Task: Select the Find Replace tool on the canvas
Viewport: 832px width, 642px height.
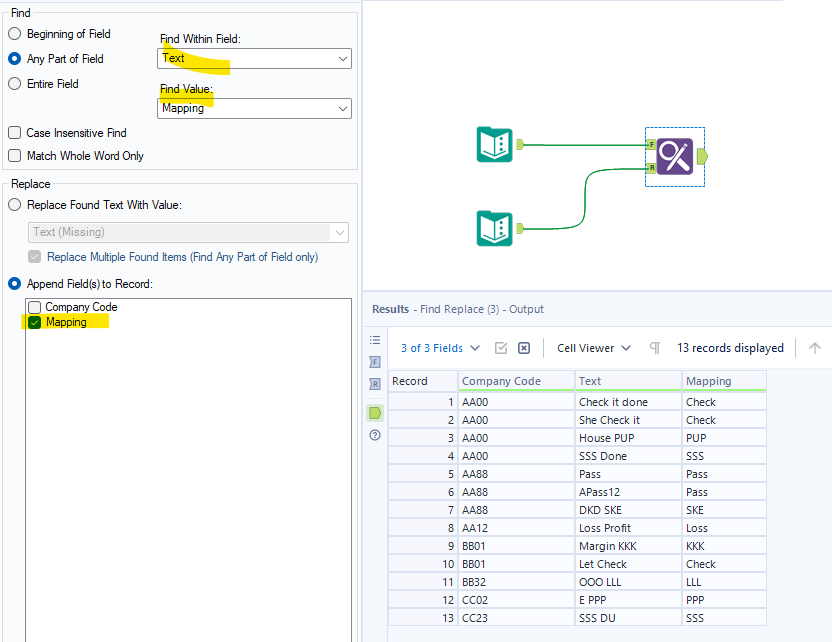Action: (x=674, y=156)
